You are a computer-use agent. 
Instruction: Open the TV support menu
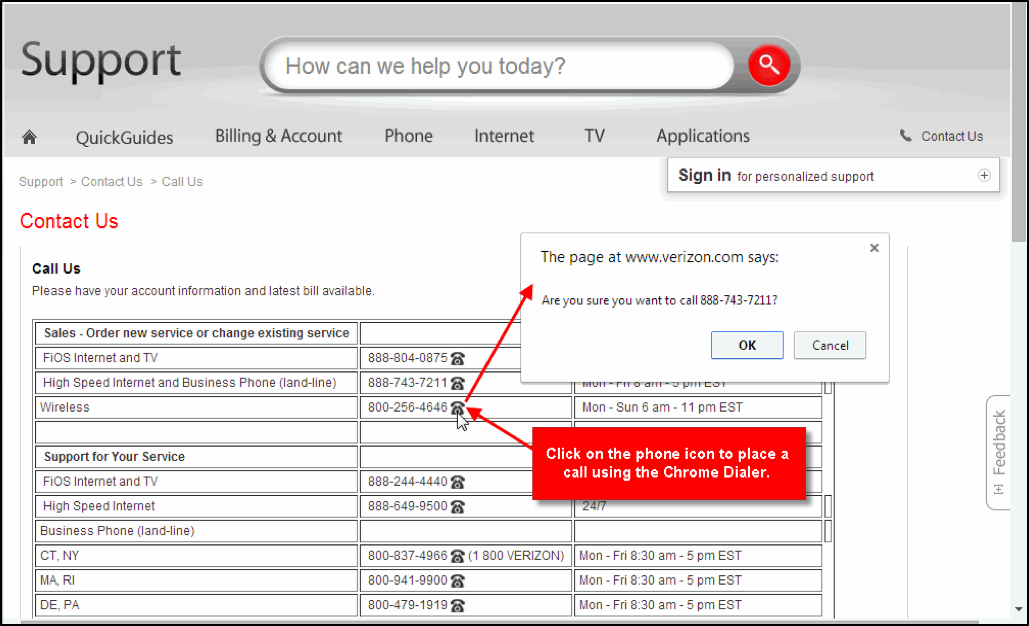[595, 136]
